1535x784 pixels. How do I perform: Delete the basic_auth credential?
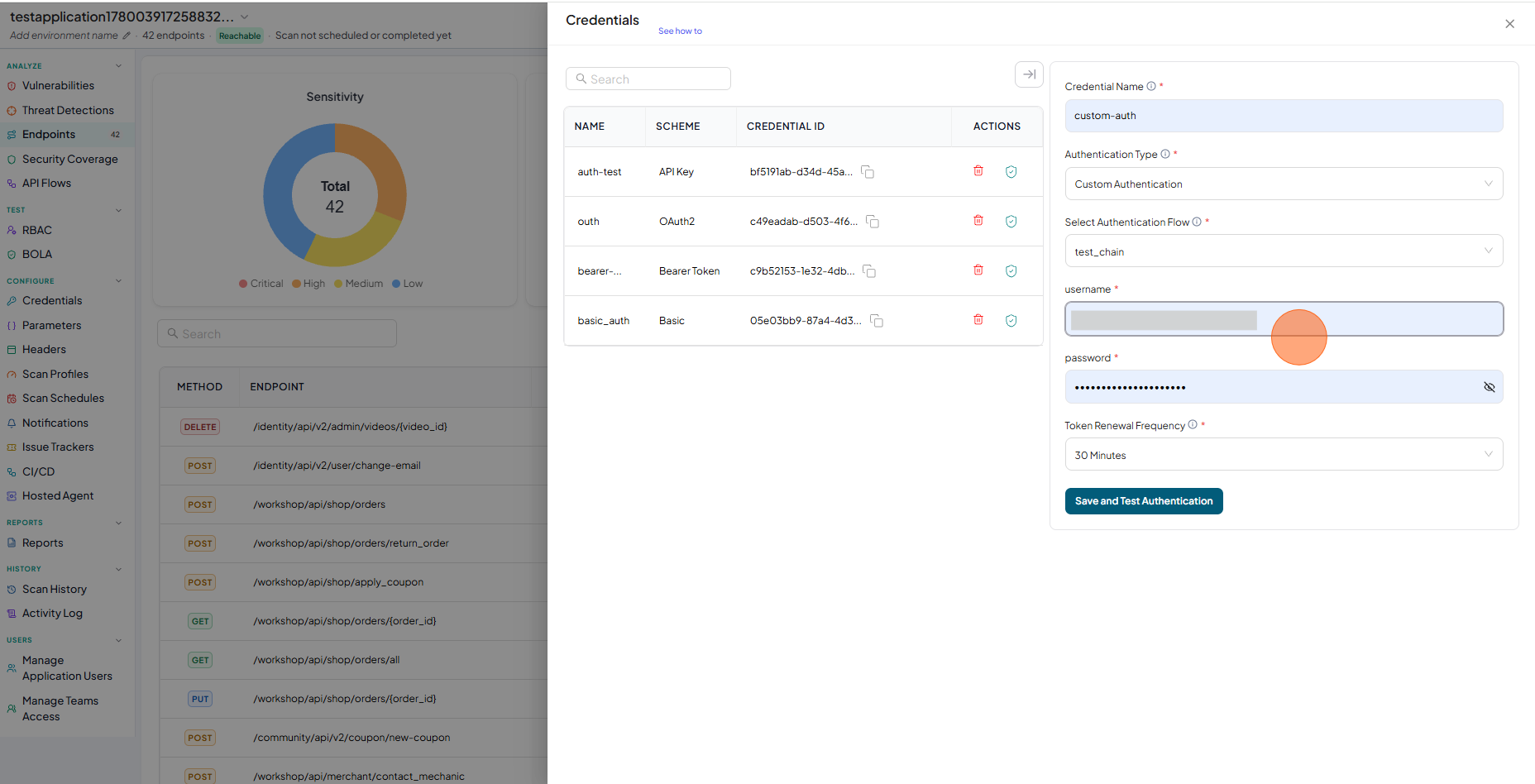click(978, 320)
